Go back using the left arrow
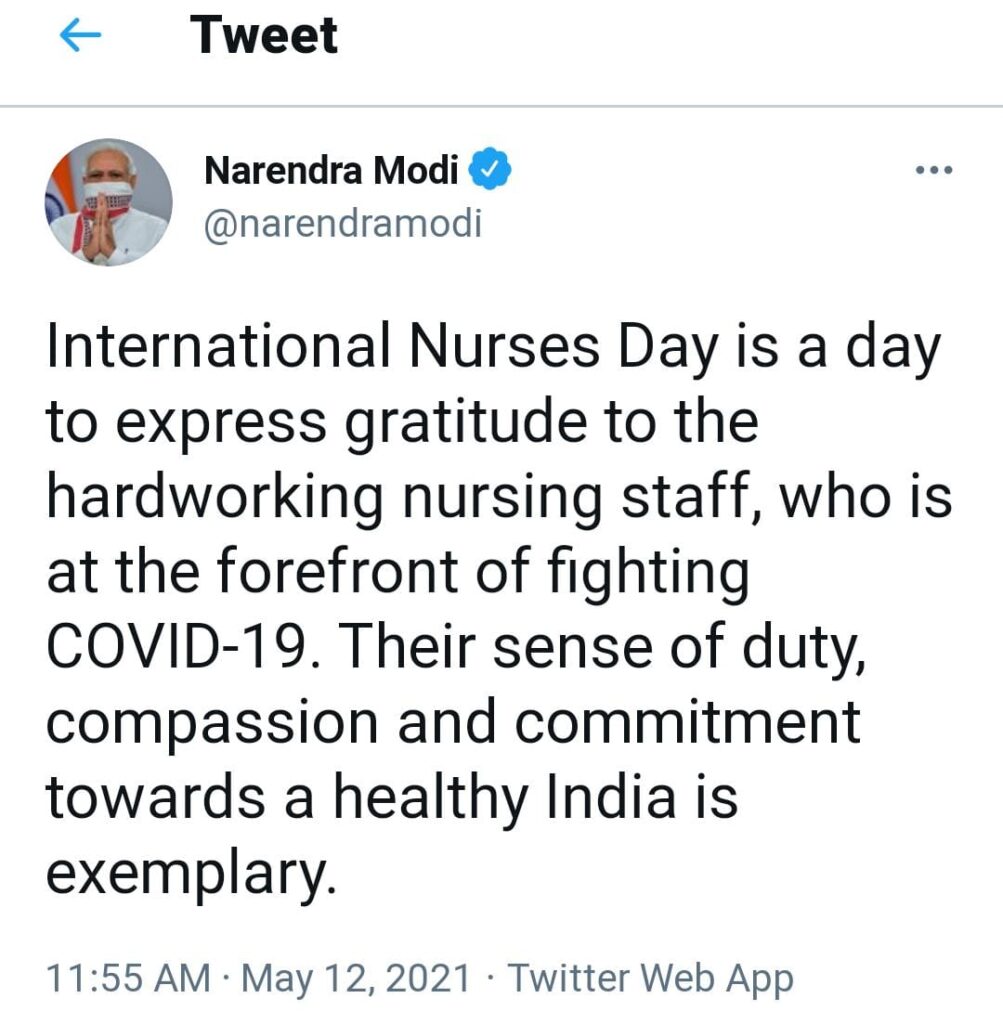This screenshot has height=1024, width=1003. (x=81, y=37)
